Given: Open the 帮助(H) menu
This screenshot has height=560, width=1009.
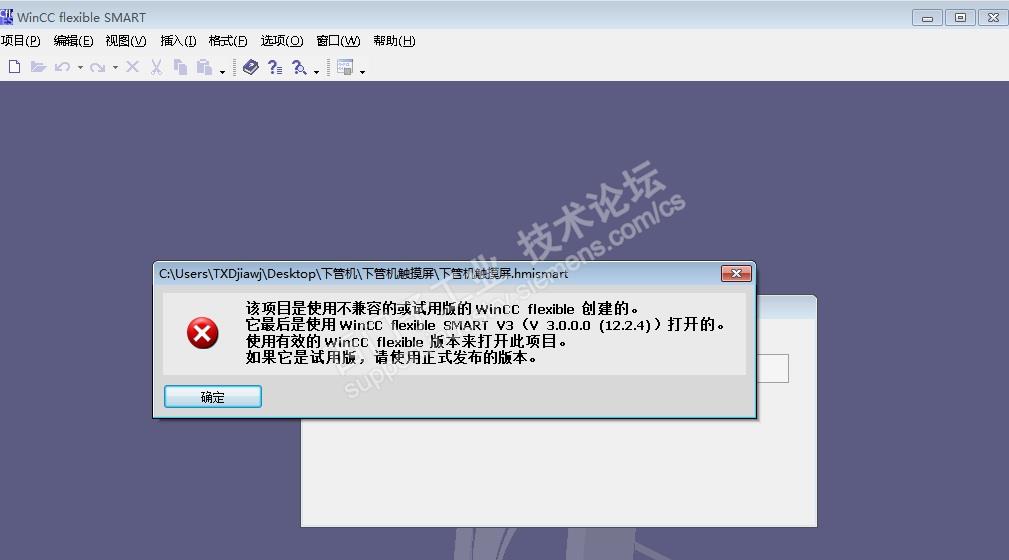Looking at the screenshot, I should [x=394, y=41].
